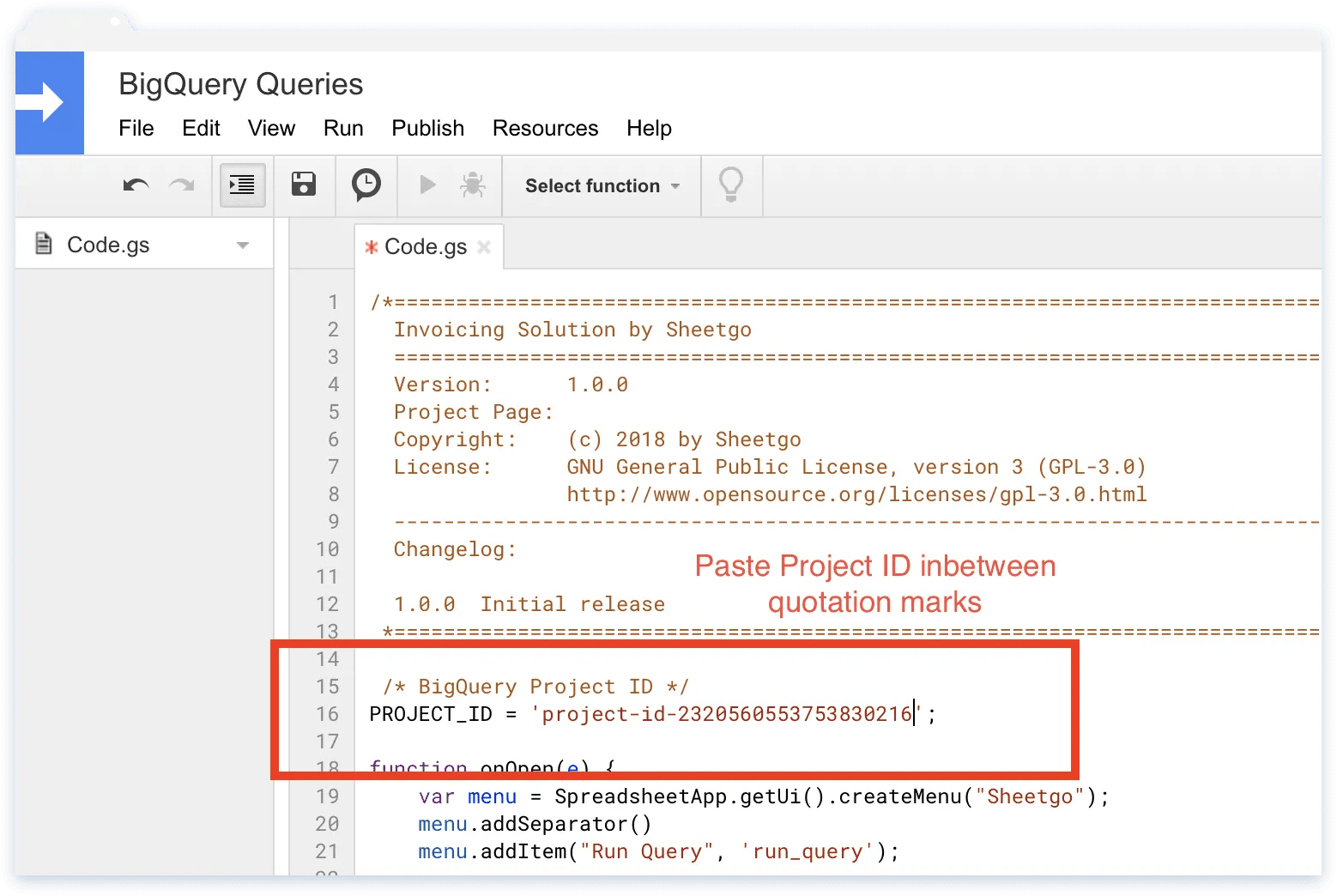Open the Help menu
Viewport: 1337px width, 896px height.
(x=649, y=128)
